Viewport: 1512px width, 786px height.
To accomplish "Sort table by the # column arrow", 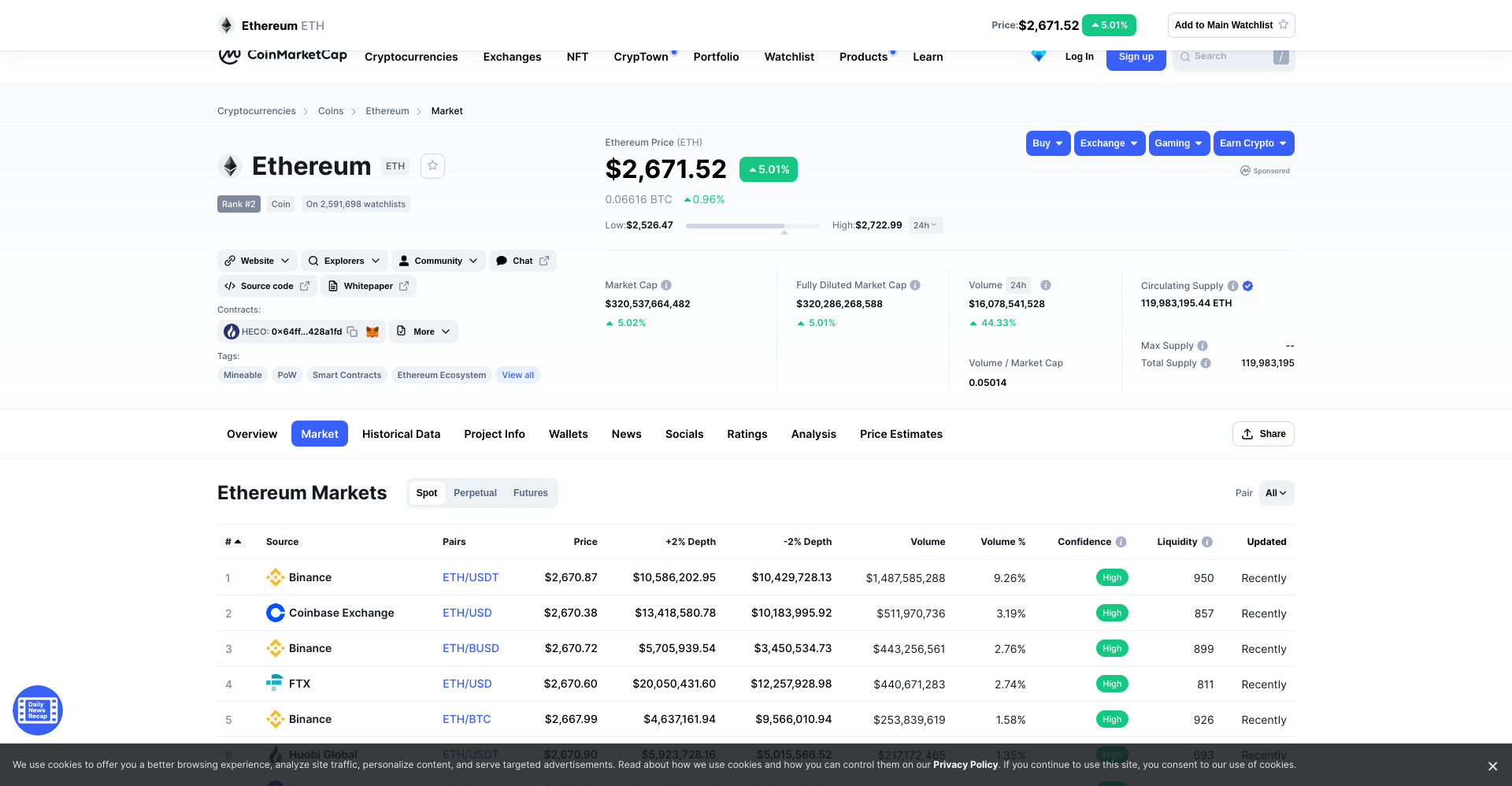I will [x=238, y=542].
